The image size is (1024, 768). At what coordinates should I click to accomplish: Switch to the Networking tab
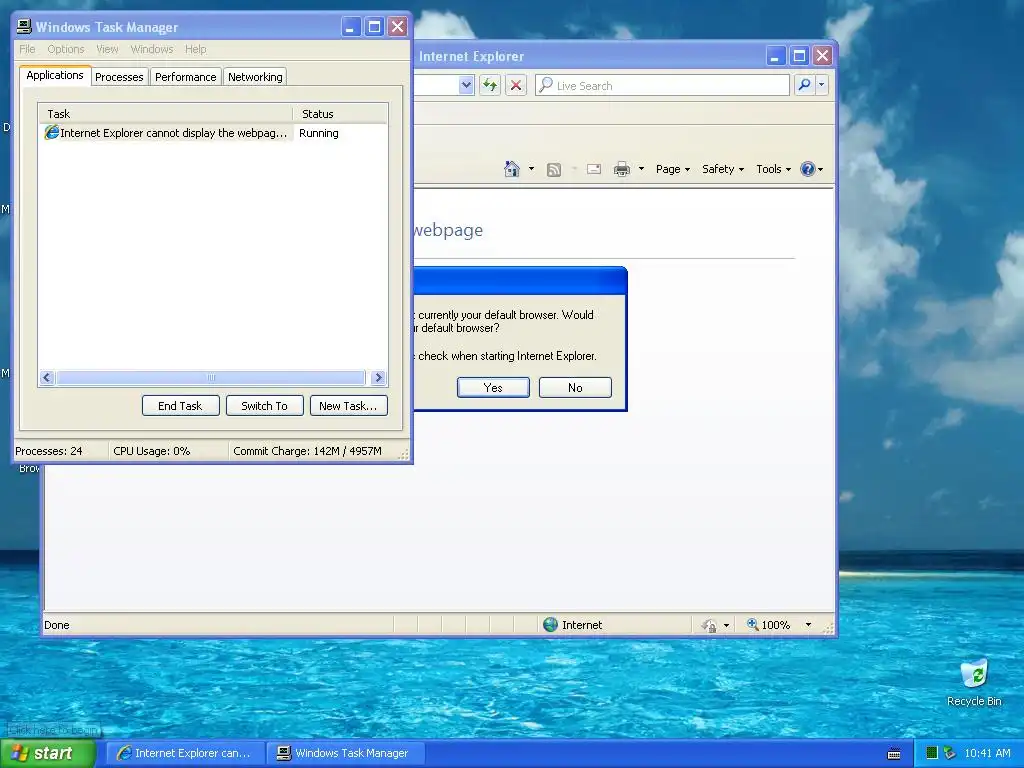pyautogui.click(x=255, y=77)
